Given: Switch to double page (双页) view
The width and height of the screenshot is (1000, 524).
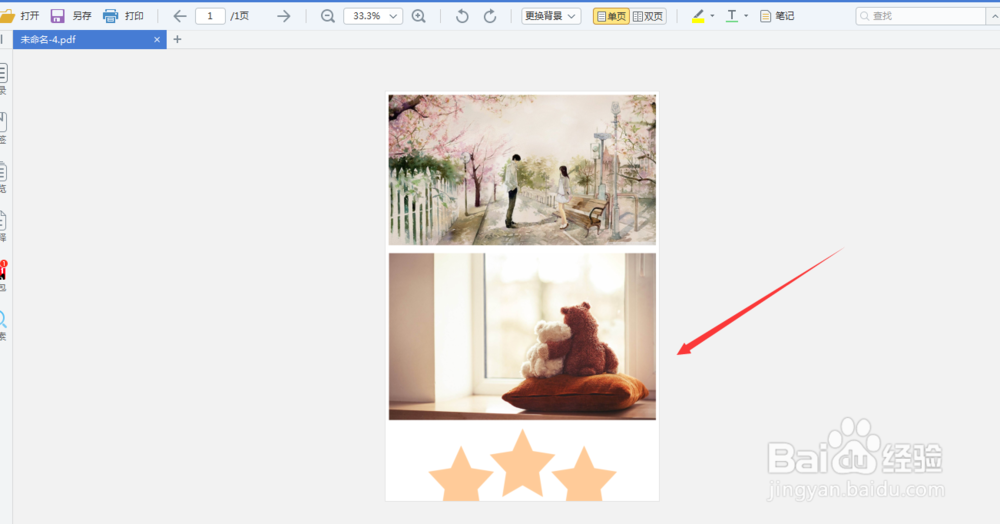Looking at the screenshot, I should (648, 16).
